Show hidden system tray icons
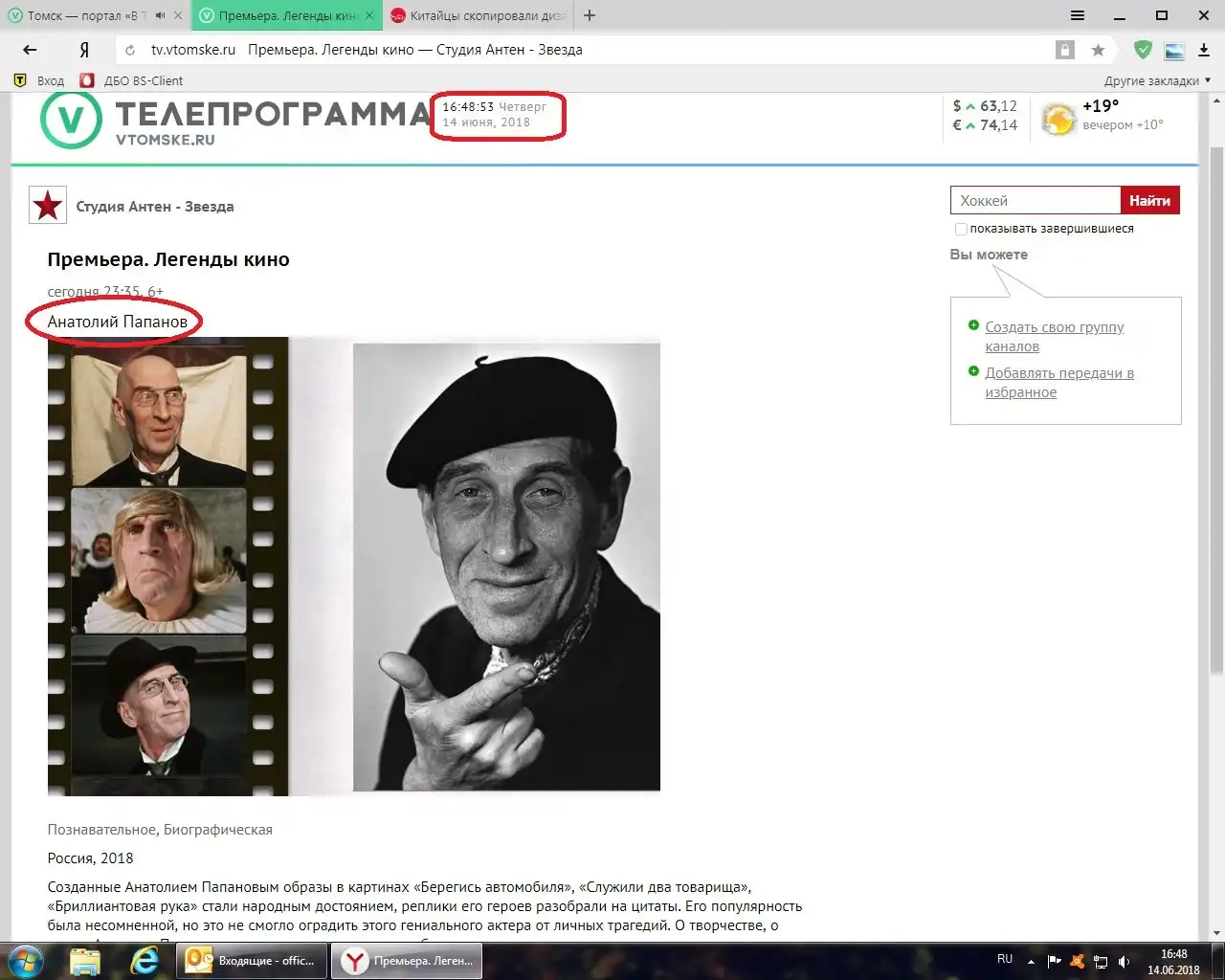Image resolution: width=1225 pixels, height=980 pixels. tap(1031, 961)
